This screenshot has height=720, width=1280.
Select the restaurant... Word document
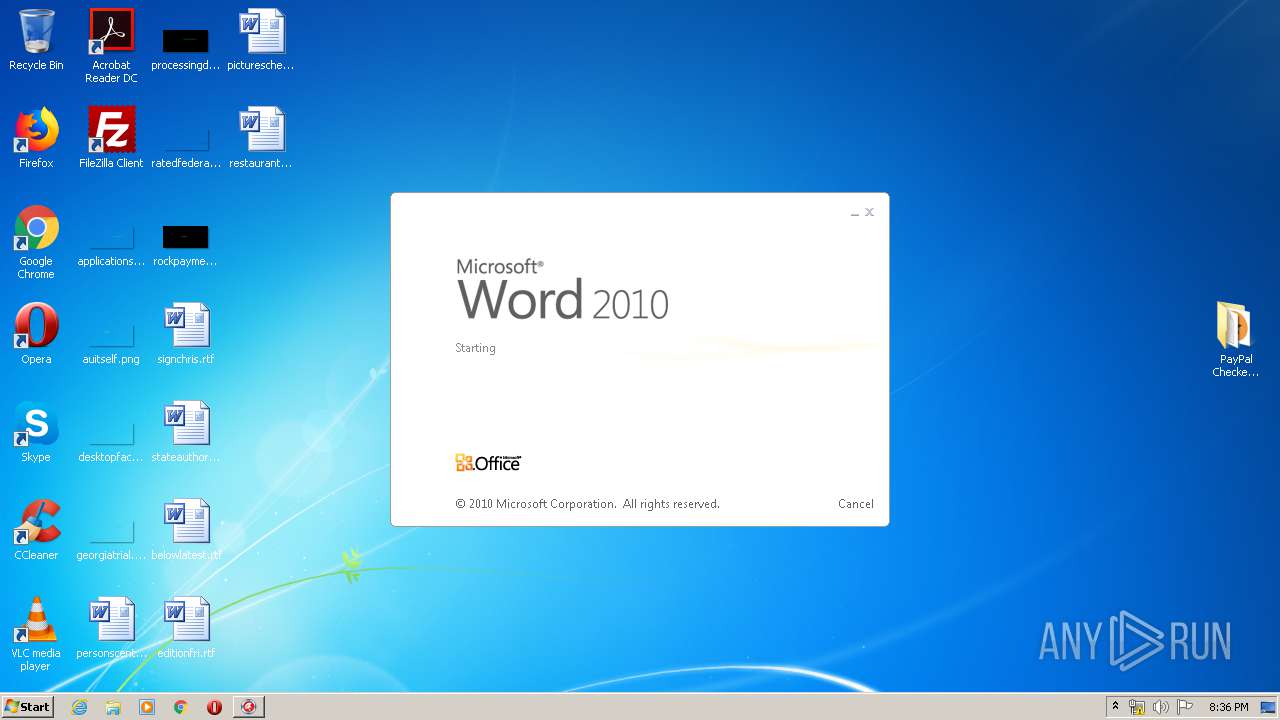coord(261,138)
